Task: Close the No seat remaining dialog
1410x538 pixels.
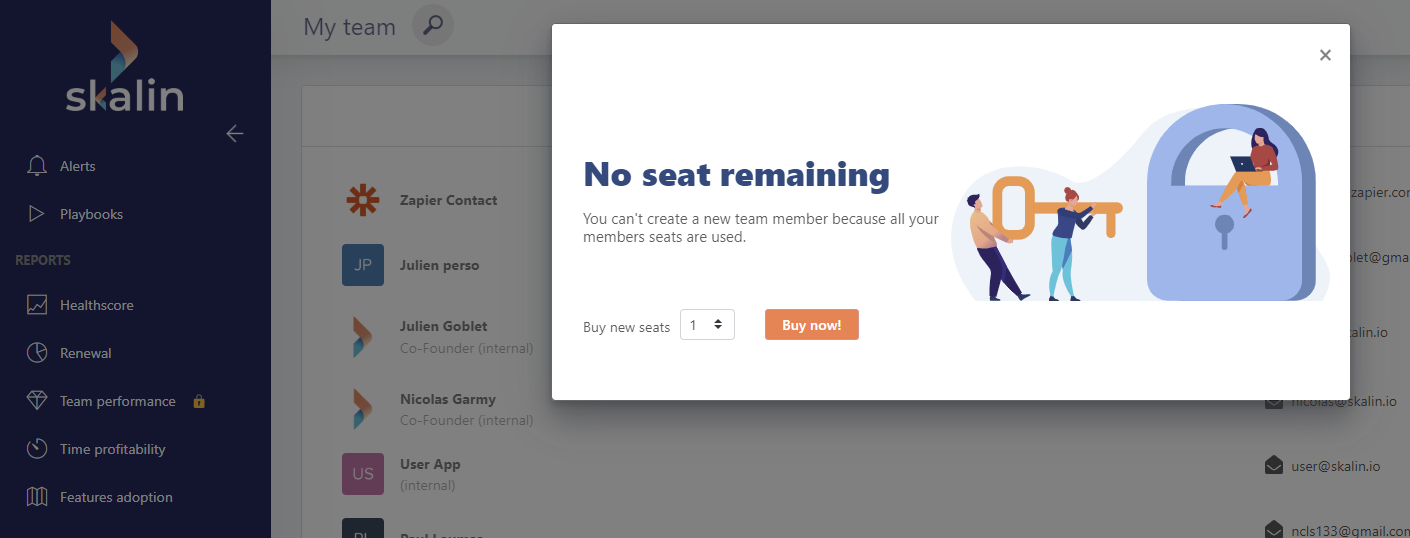Action: (1325, 55)
